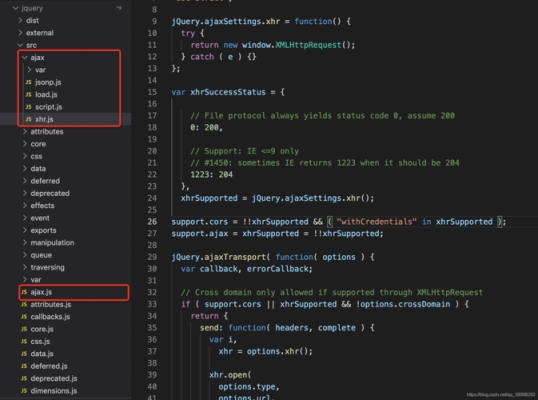Collapse the jquery root folder chevron
538x400 pixels.
[x=15, y=8]
